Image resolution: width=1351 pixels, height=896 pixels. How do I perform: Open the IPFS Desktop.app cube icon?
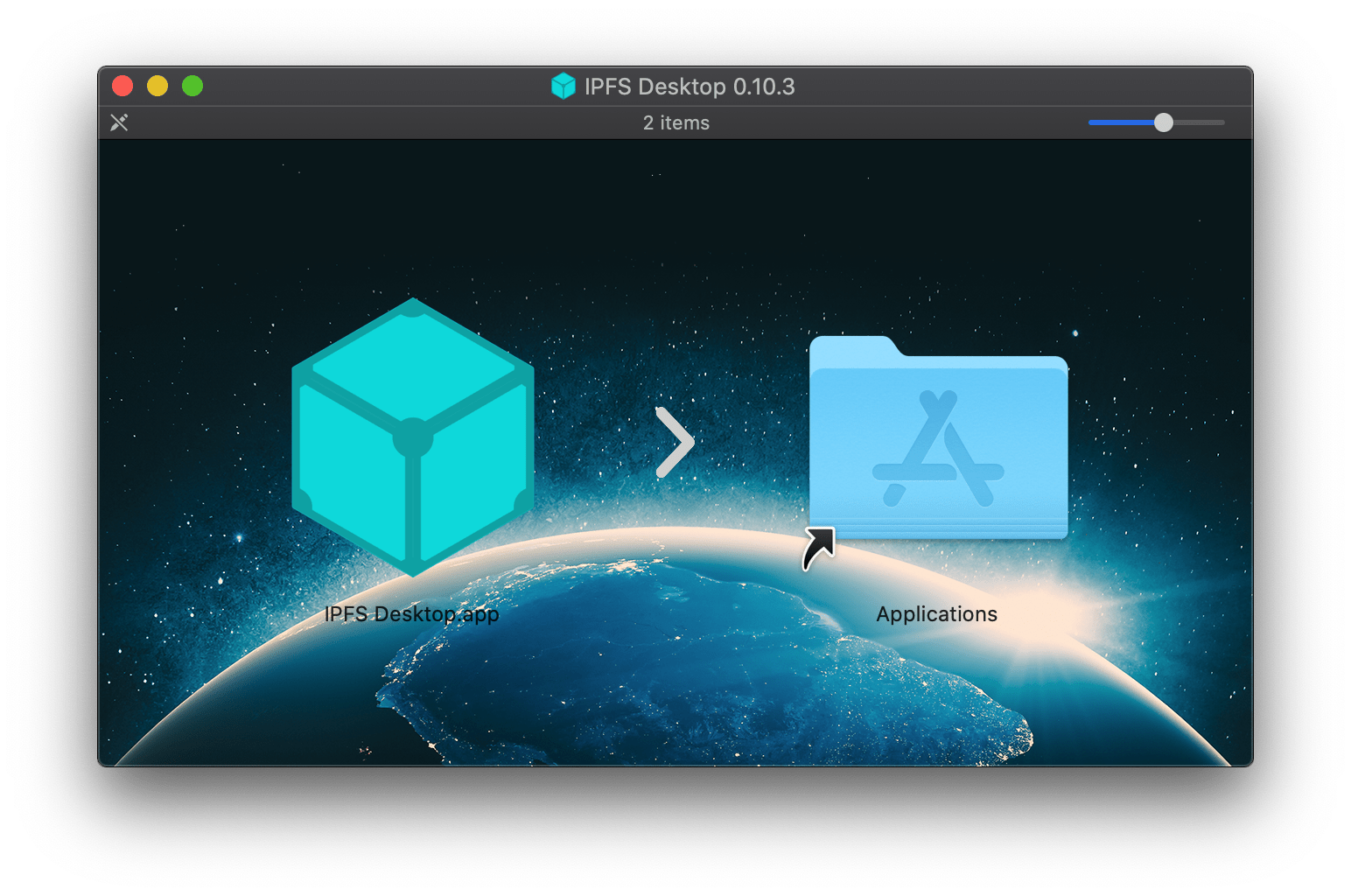[411, 437]
